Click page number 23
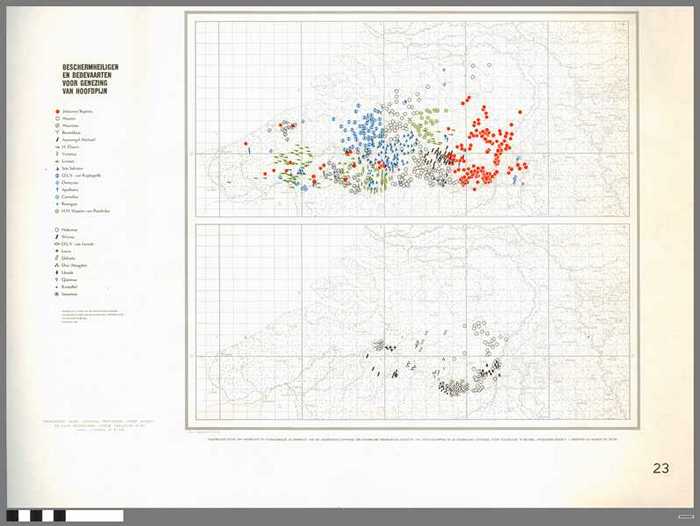 [661, 468]
